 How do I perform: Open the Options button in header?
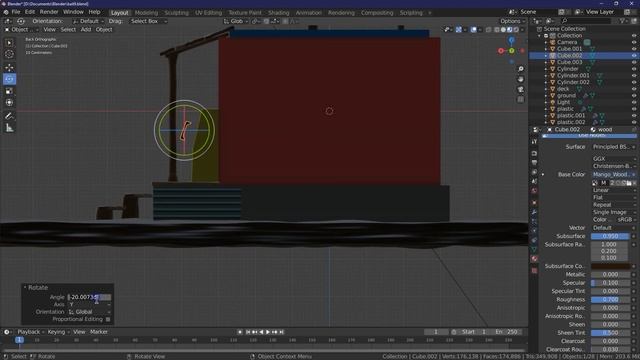click(512, 21)
